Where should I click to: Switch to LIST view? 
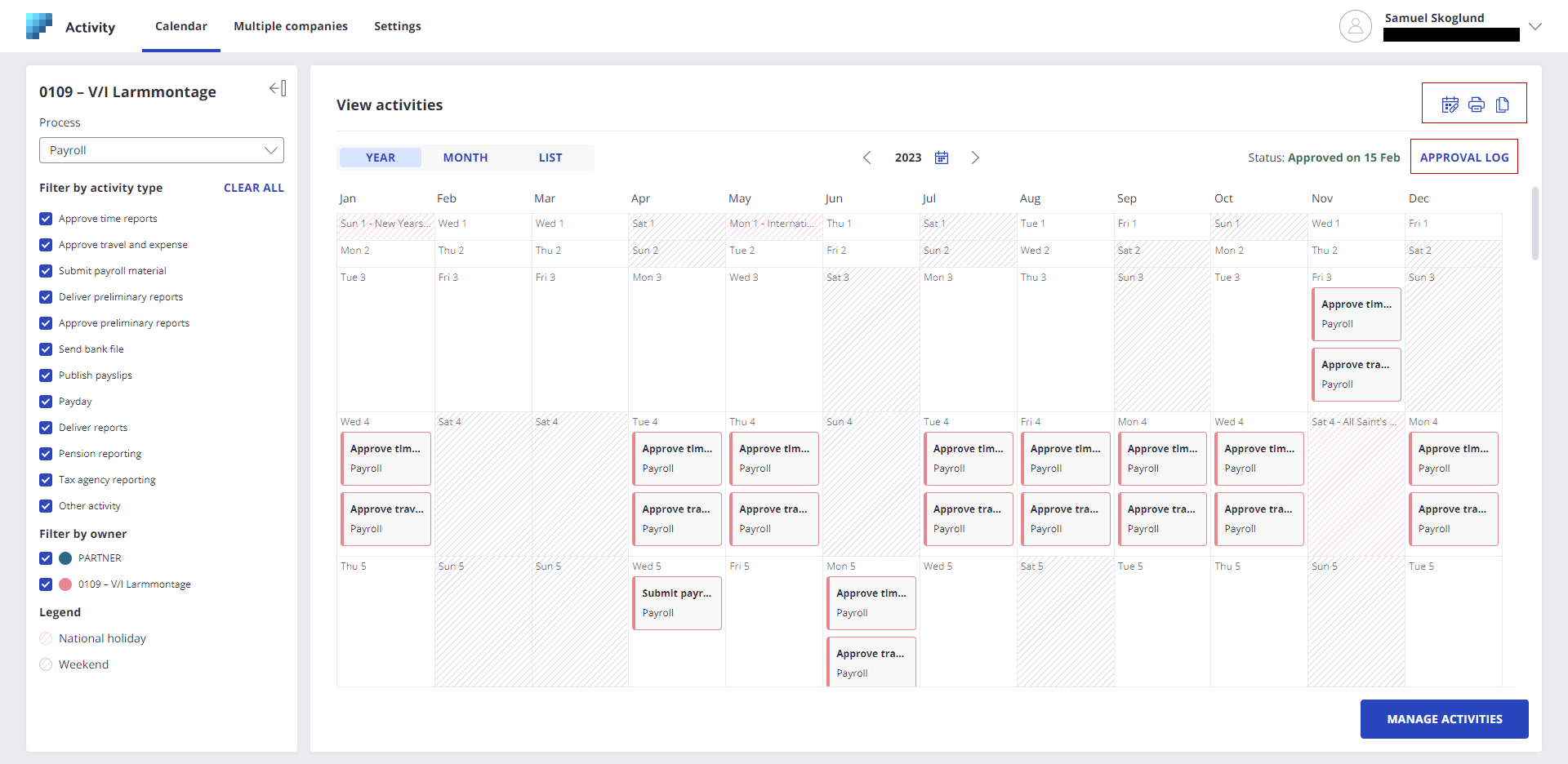(x=550, y=158)
